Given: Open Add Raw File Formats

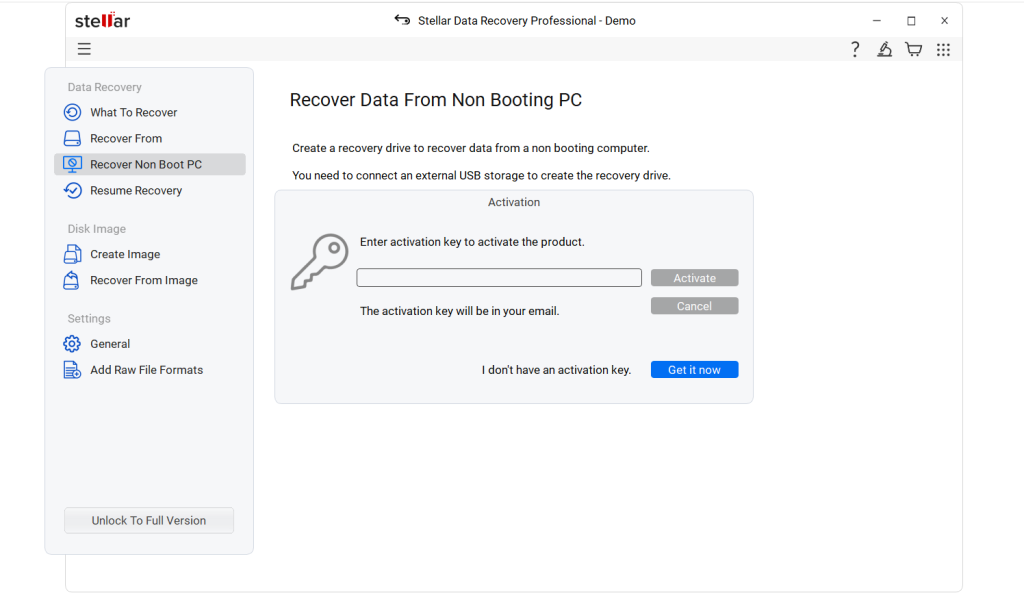Looking at the screenshot, I should click(x=146, y=370).
